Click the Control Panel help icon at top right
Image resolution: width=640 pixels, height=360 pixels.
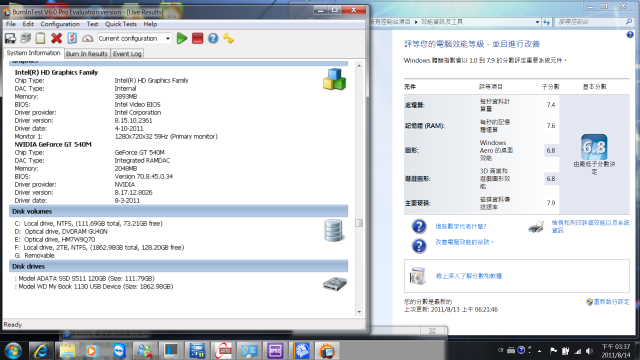[x=630, y=35]
